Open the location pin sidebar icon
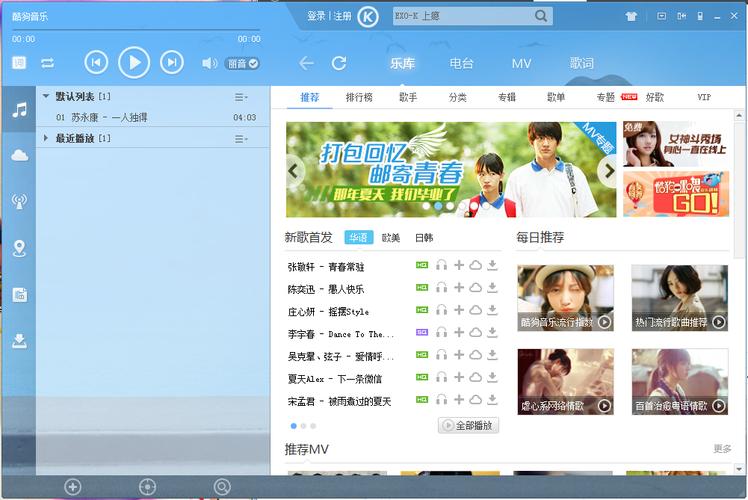748x500 pixels. (x=19, y=248)
